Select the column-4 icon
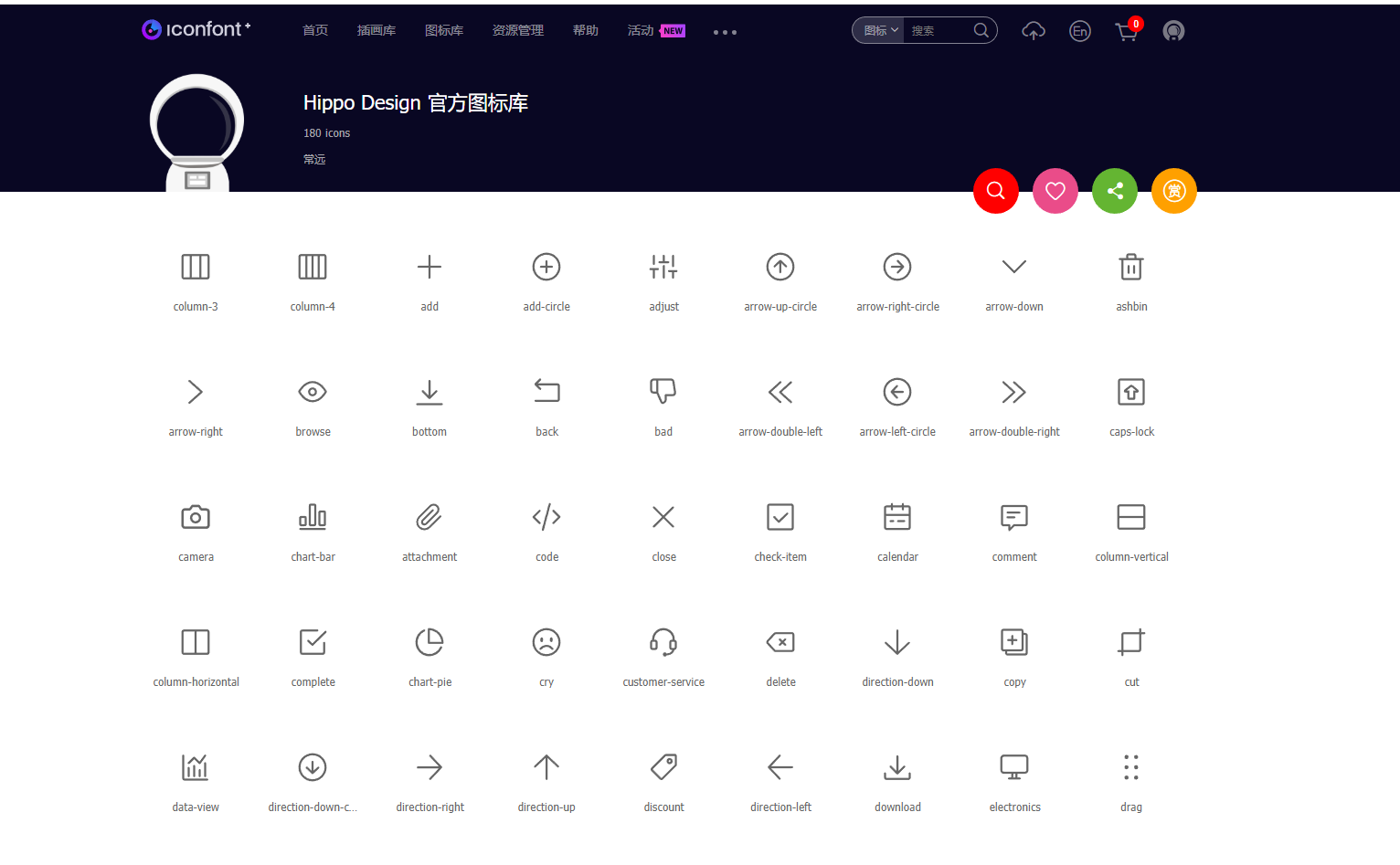1400x865 pixels. (x=313, y=267)
